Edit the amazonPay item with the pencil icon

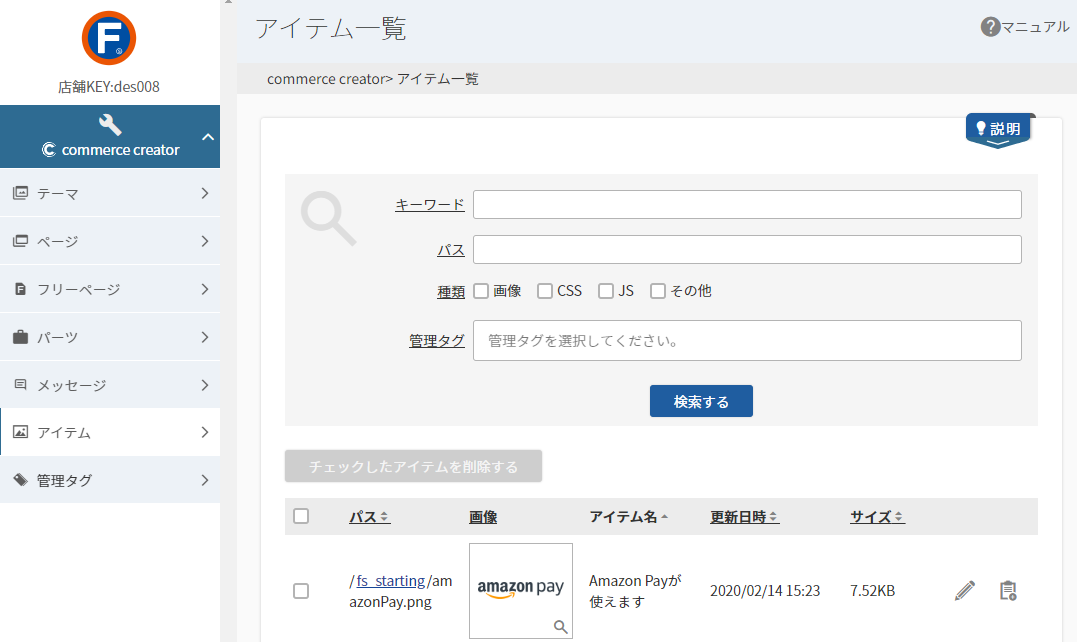(963, 590)
